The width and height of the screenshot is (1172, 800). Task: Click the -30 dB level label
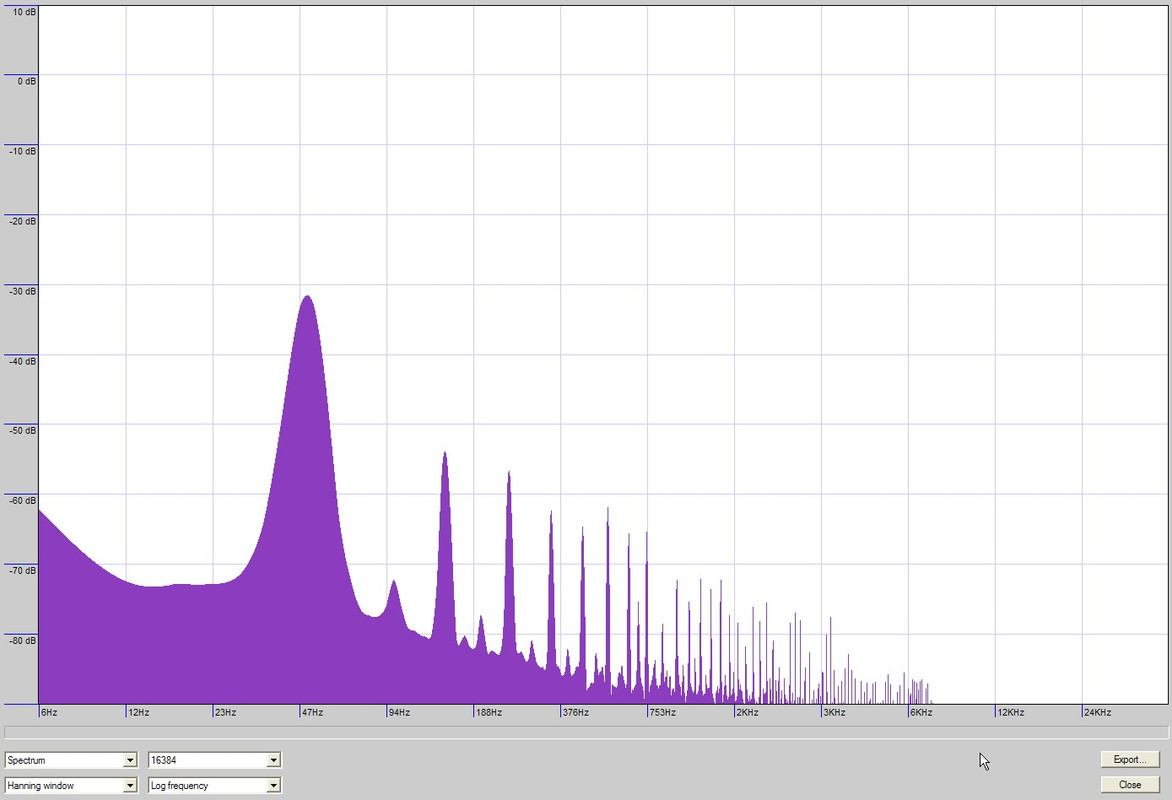point(23,291)
